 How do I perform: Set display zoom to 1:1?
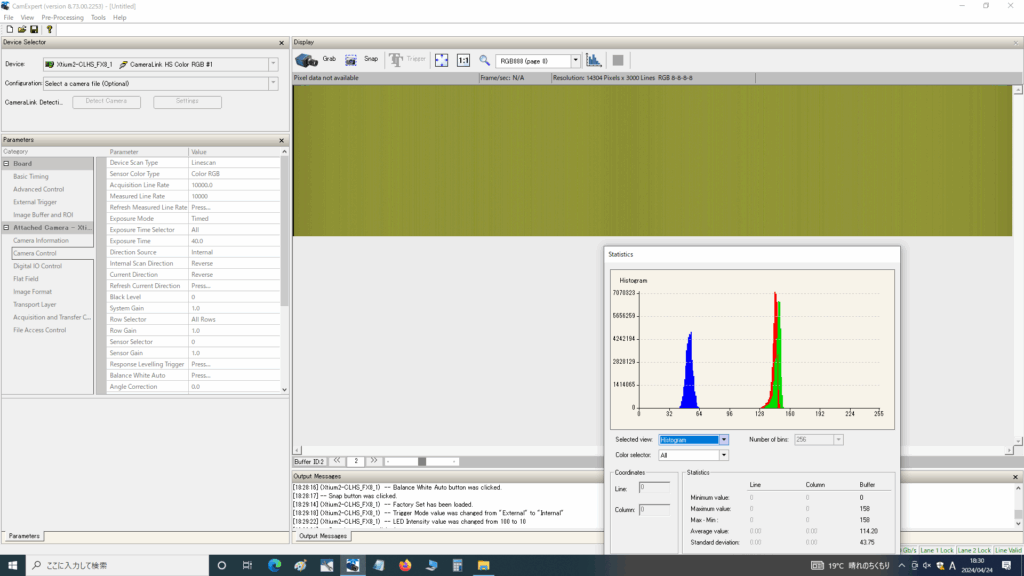(463, 60)
